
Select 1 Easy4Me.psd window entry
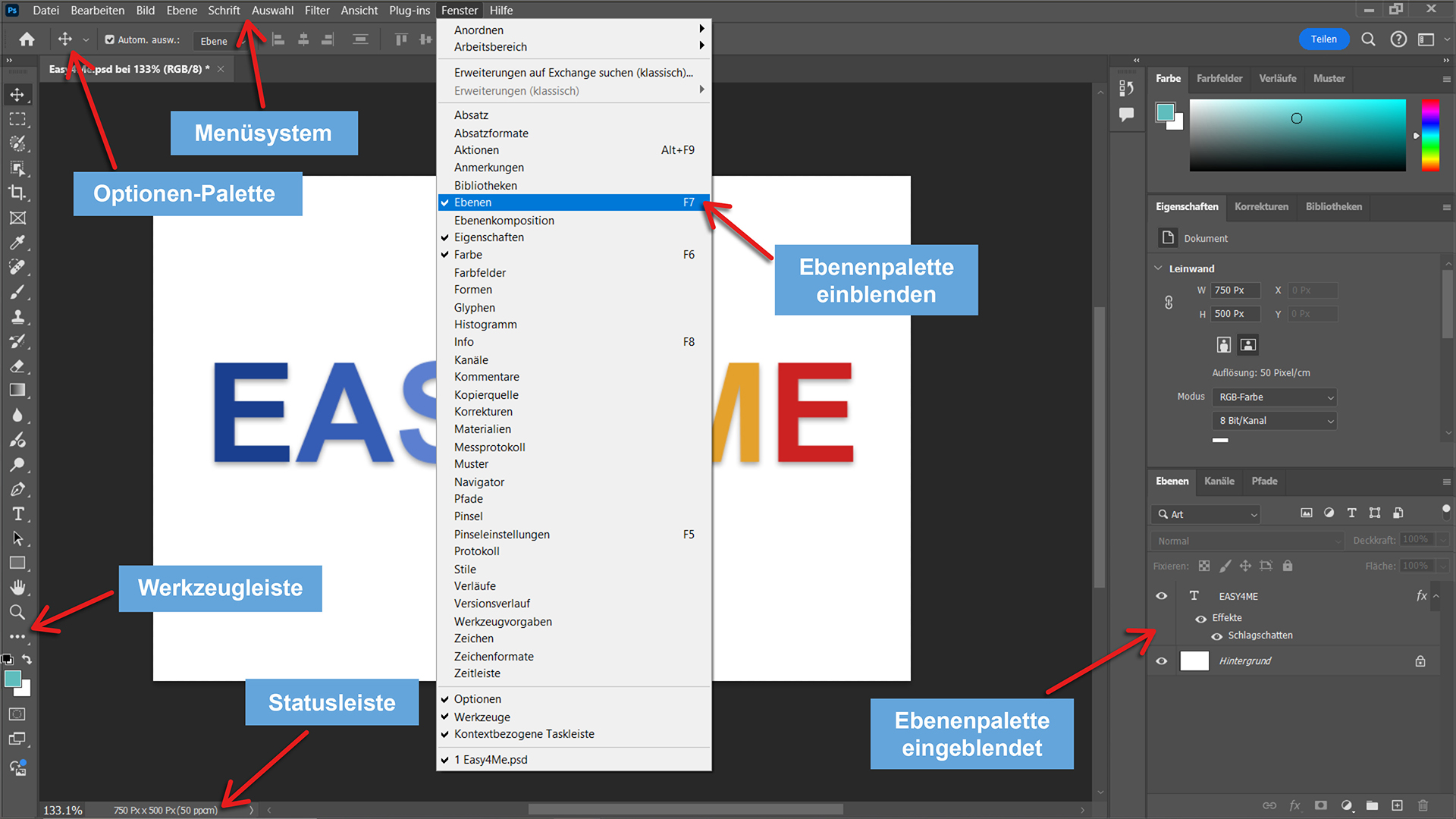click(x=574, y=760)
